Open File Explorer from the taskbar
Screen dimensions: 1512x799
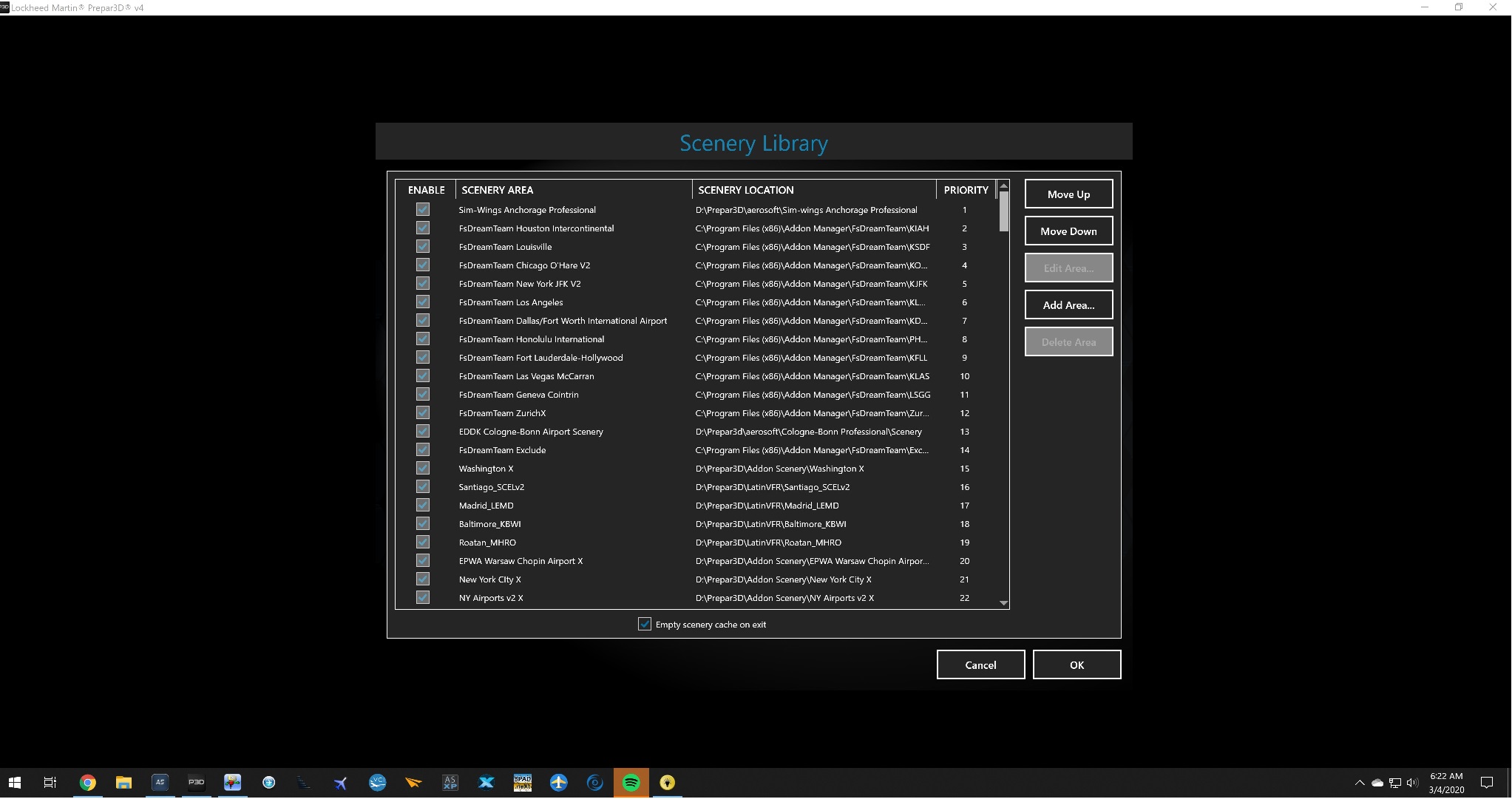click(123, 783)
